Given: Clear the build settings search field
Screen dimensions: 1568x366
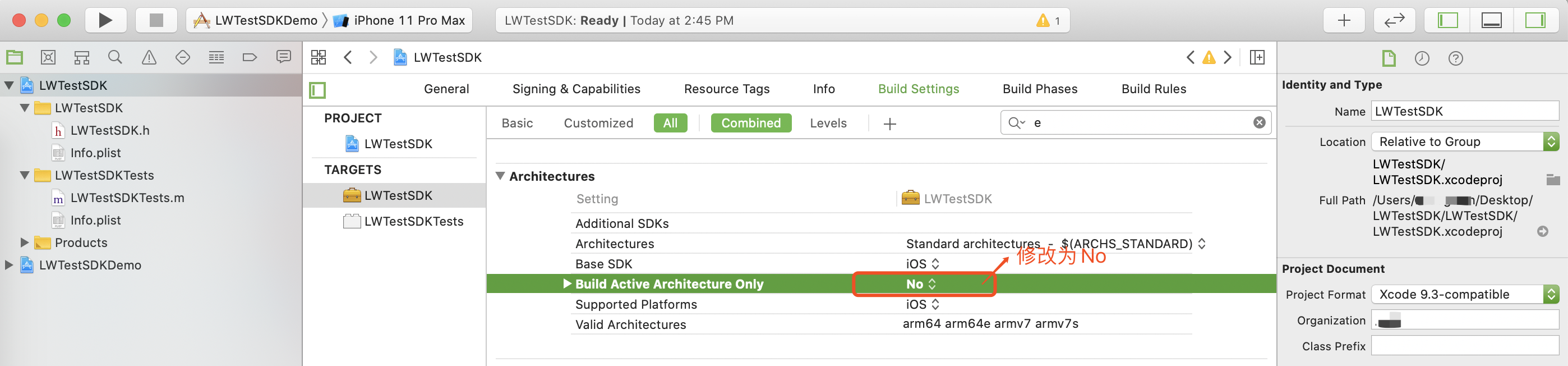Looking at the screenshot, I should (x=1260, y=123).
